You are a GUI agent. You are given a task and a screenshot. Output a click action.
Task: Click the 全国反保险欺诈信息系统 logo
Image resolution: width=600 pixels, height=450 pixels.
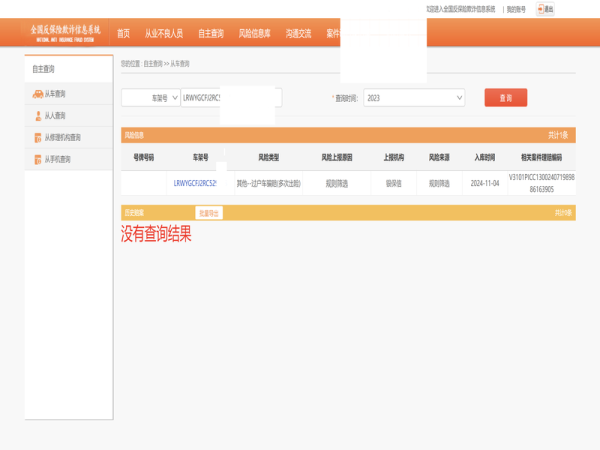coord(65,33)
